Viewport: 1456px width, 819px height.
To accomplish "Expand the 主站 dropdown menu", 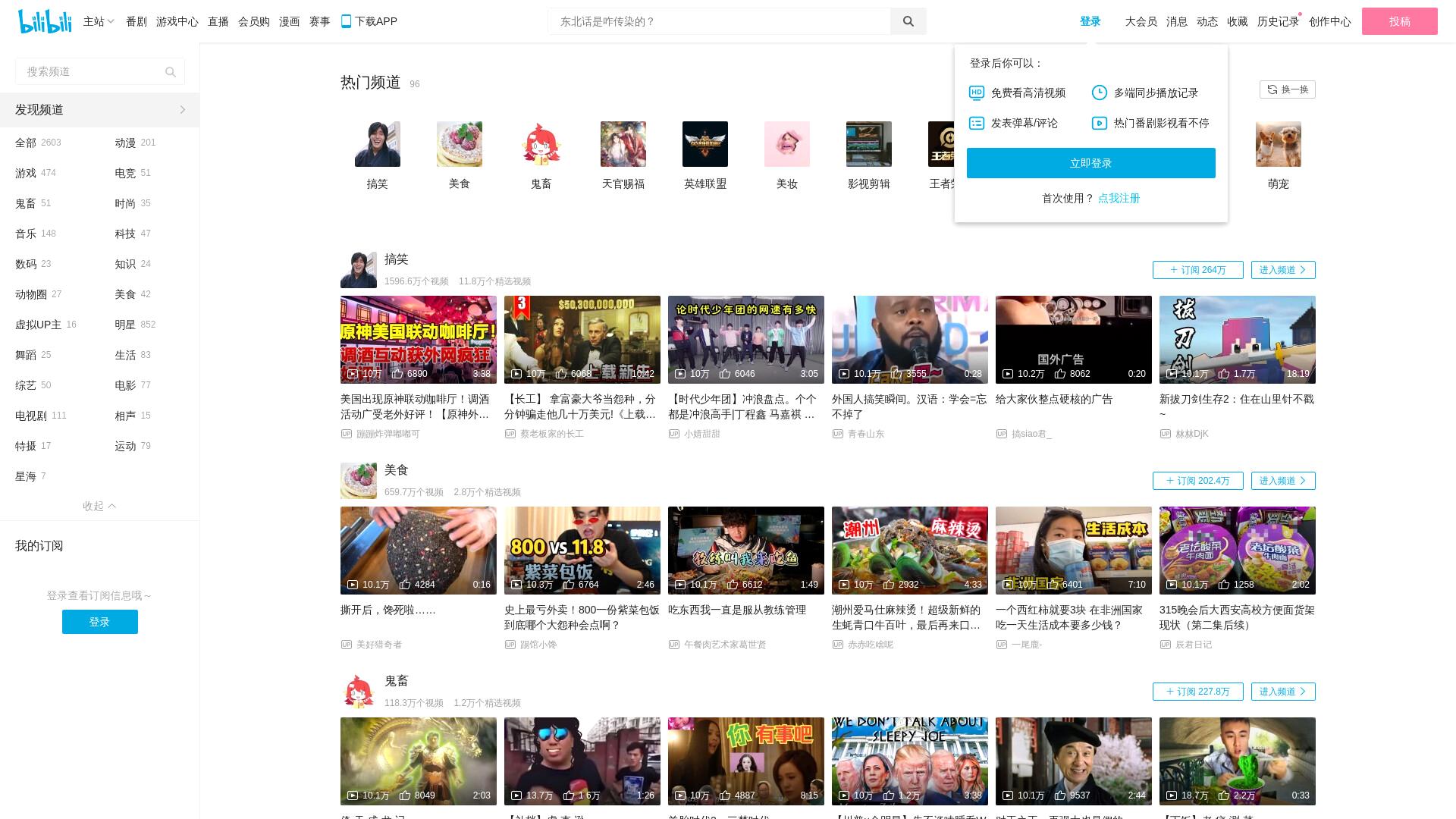I will pyautogui.click(x=99, y=21).
